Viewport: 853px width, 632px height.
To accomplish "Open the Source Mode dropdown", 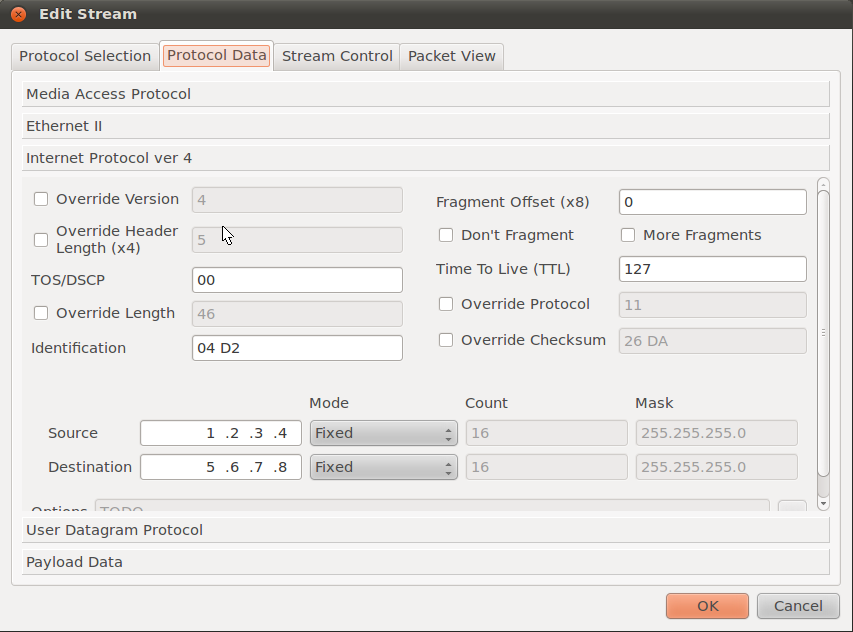I will (x=384, y=433).
